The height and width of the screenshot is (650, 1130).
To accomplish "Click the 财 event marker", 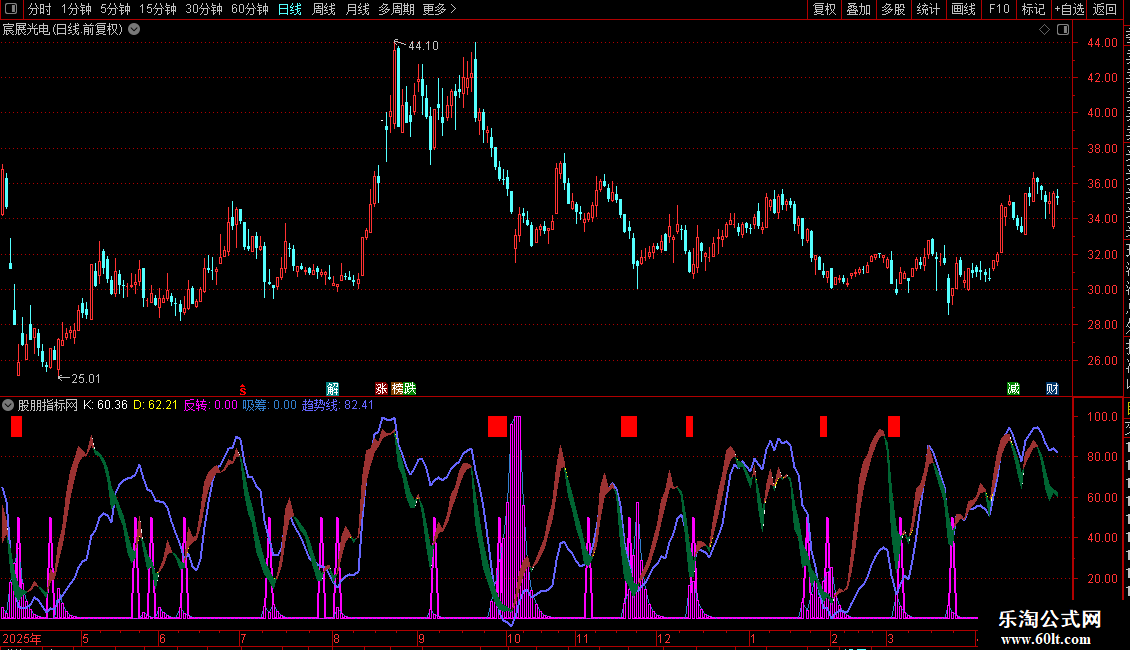I will click(1052, 389).
